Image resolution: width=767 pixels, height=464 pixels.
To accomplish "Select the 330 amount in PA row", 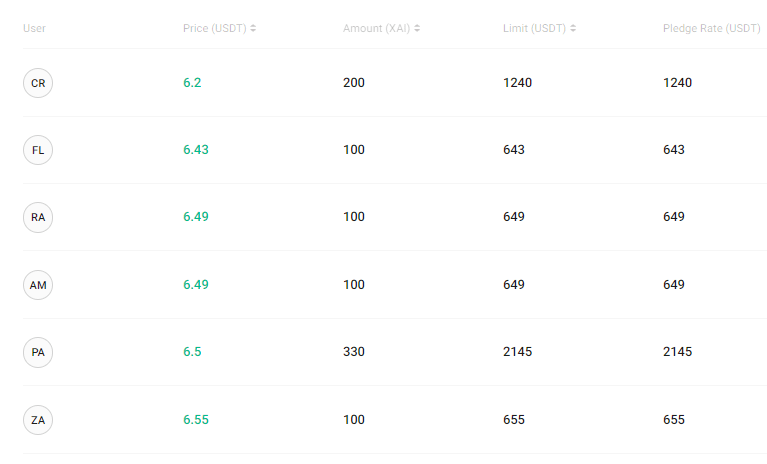I will 354,352.
